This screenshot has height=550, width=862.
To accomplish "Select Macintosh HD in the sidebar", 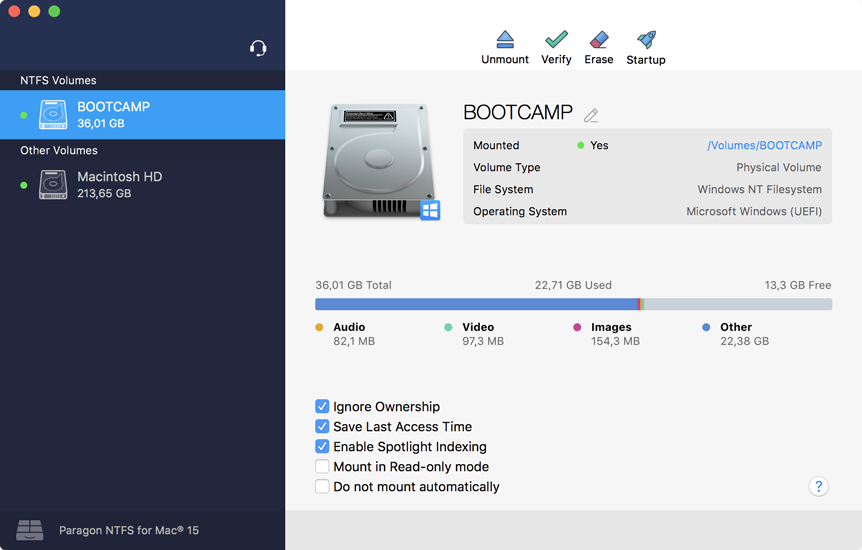I will coord(142,185).
